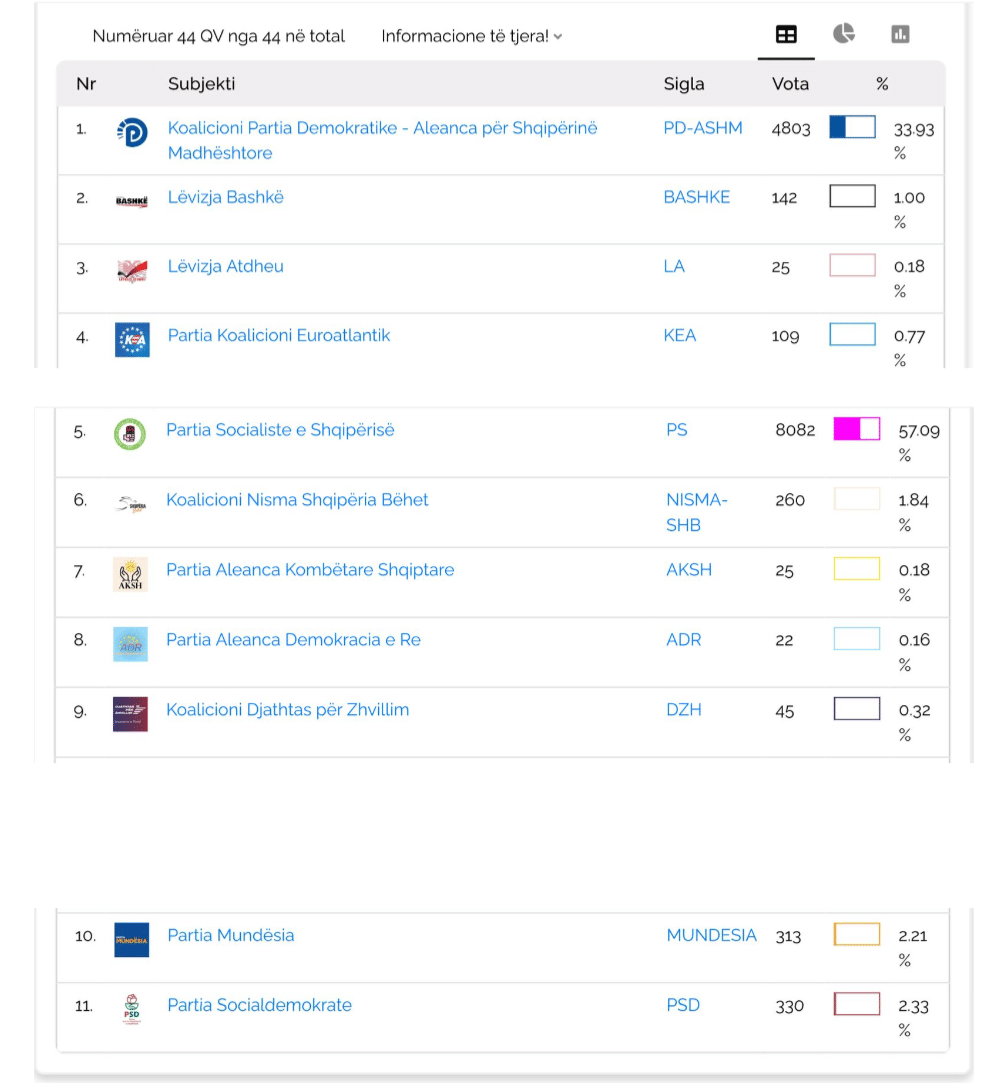Sort by the Vota column header
The height and width of the screenshot is (1083, 1008).
coord(790,84)
